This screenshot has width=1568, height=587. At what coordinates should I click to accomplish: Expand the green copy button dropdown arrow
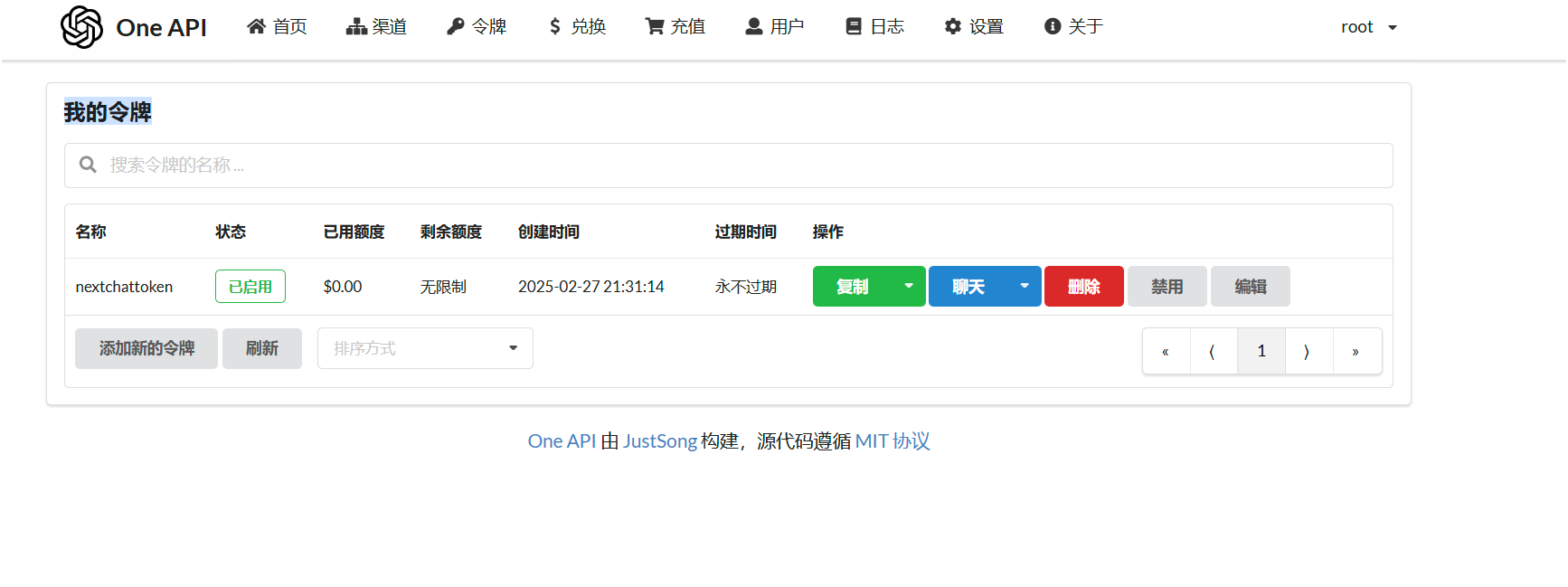pyautogui.click(x=909, y=287)
